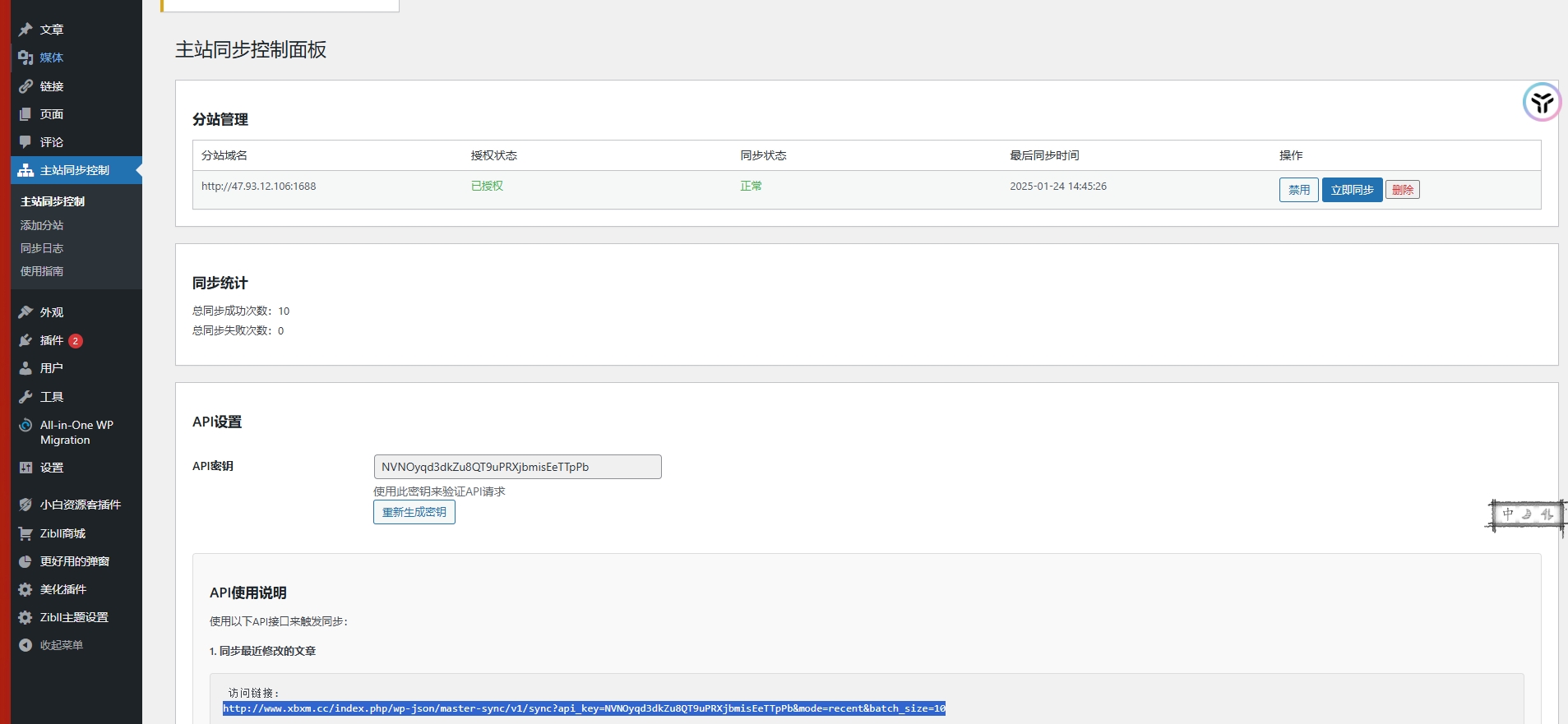This screenshot has width=1568, height=724.
Task: Open 使用指南 in the sidebar submenu
Action: [x=42, y=271]
